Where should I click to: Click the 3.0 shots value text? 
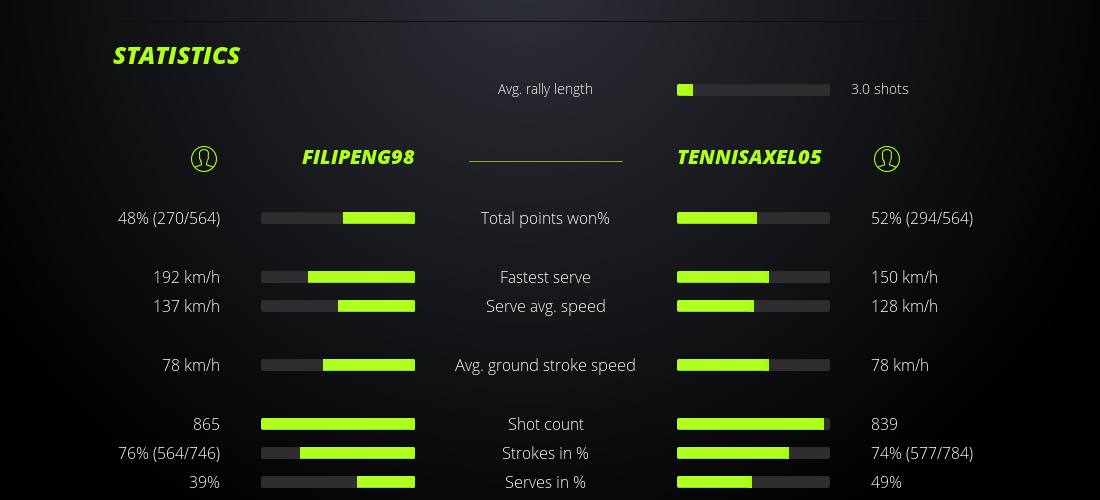coord(879,89)
